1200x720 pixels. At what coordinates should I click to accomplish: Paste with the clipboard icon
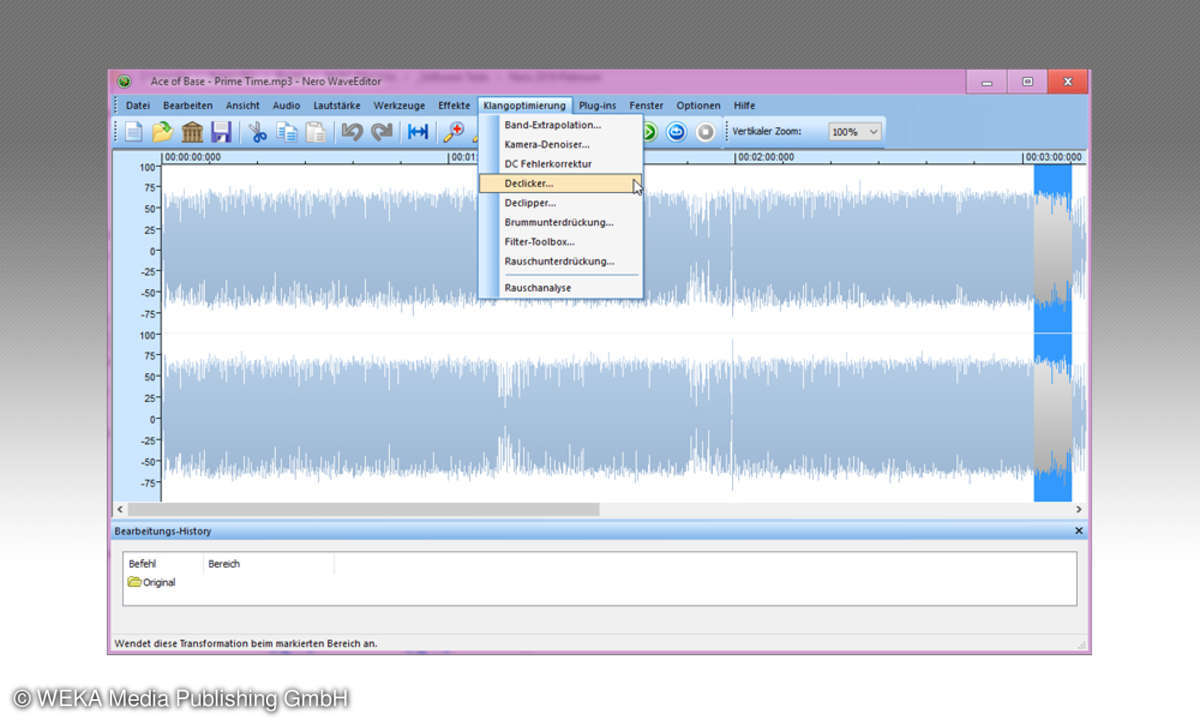316,131
